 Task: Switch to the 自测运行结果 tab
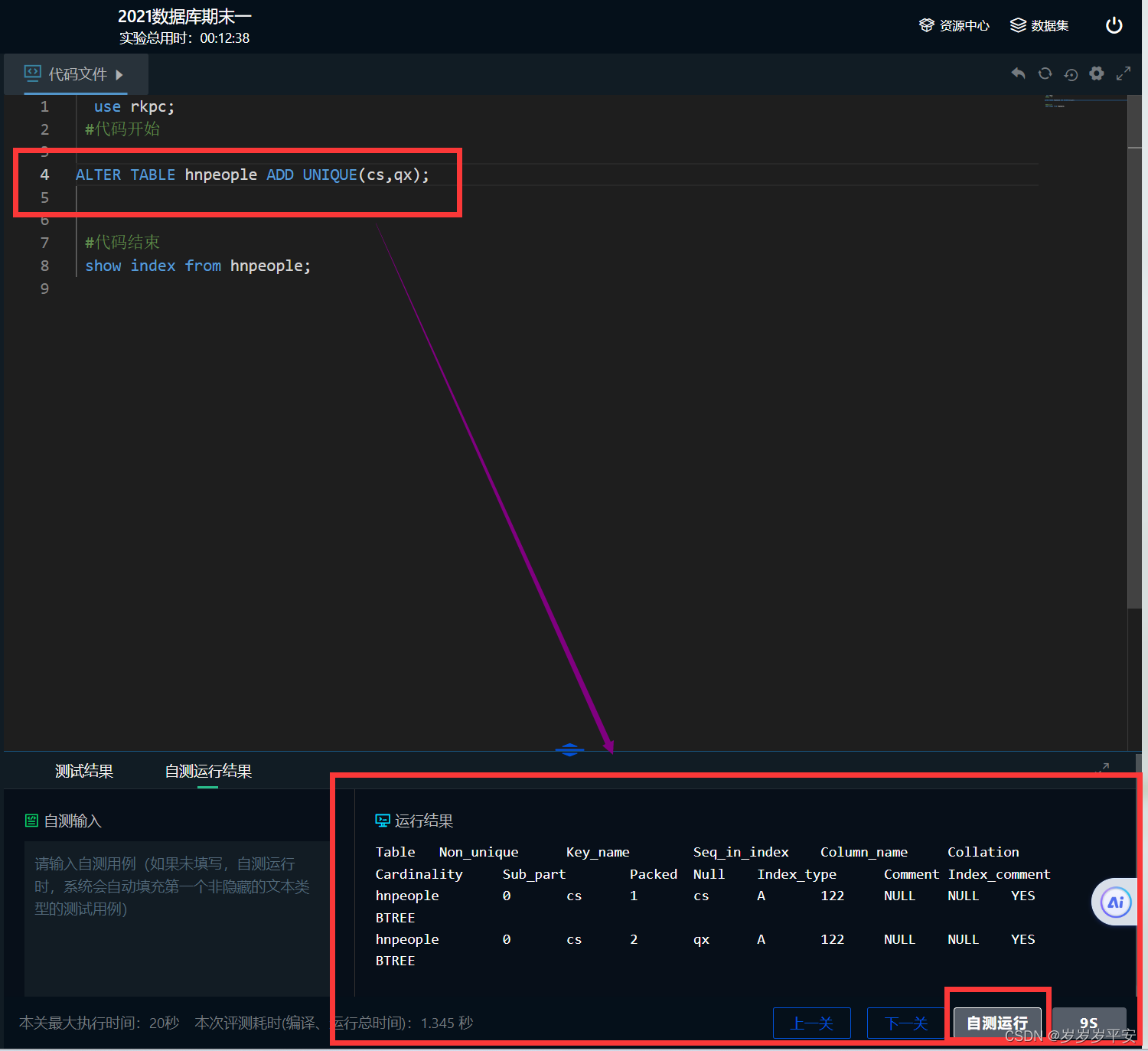click(x=208, y=771)
